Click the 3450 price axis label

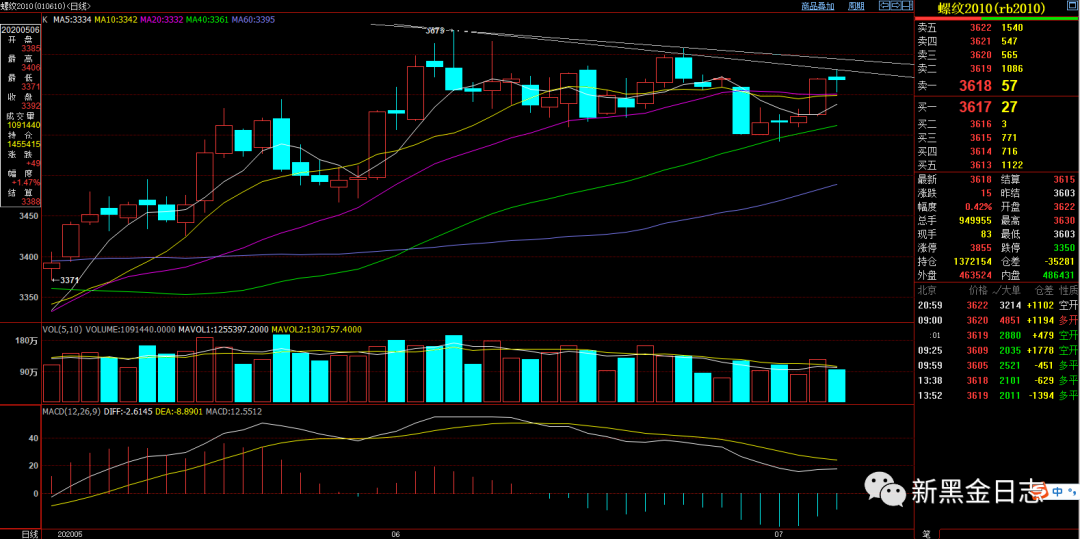click(29, 216)
